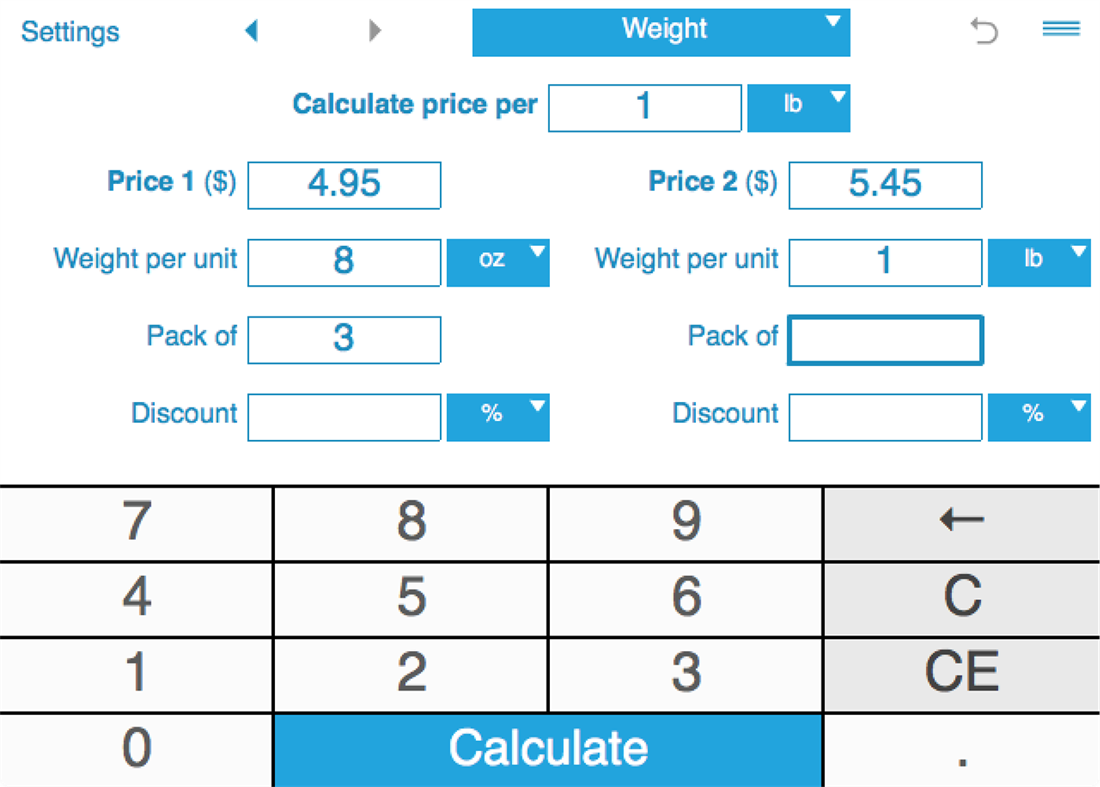This screenshot has height=787, width=1100.
Task: Click the undo icon
Action: pos(985,31)
